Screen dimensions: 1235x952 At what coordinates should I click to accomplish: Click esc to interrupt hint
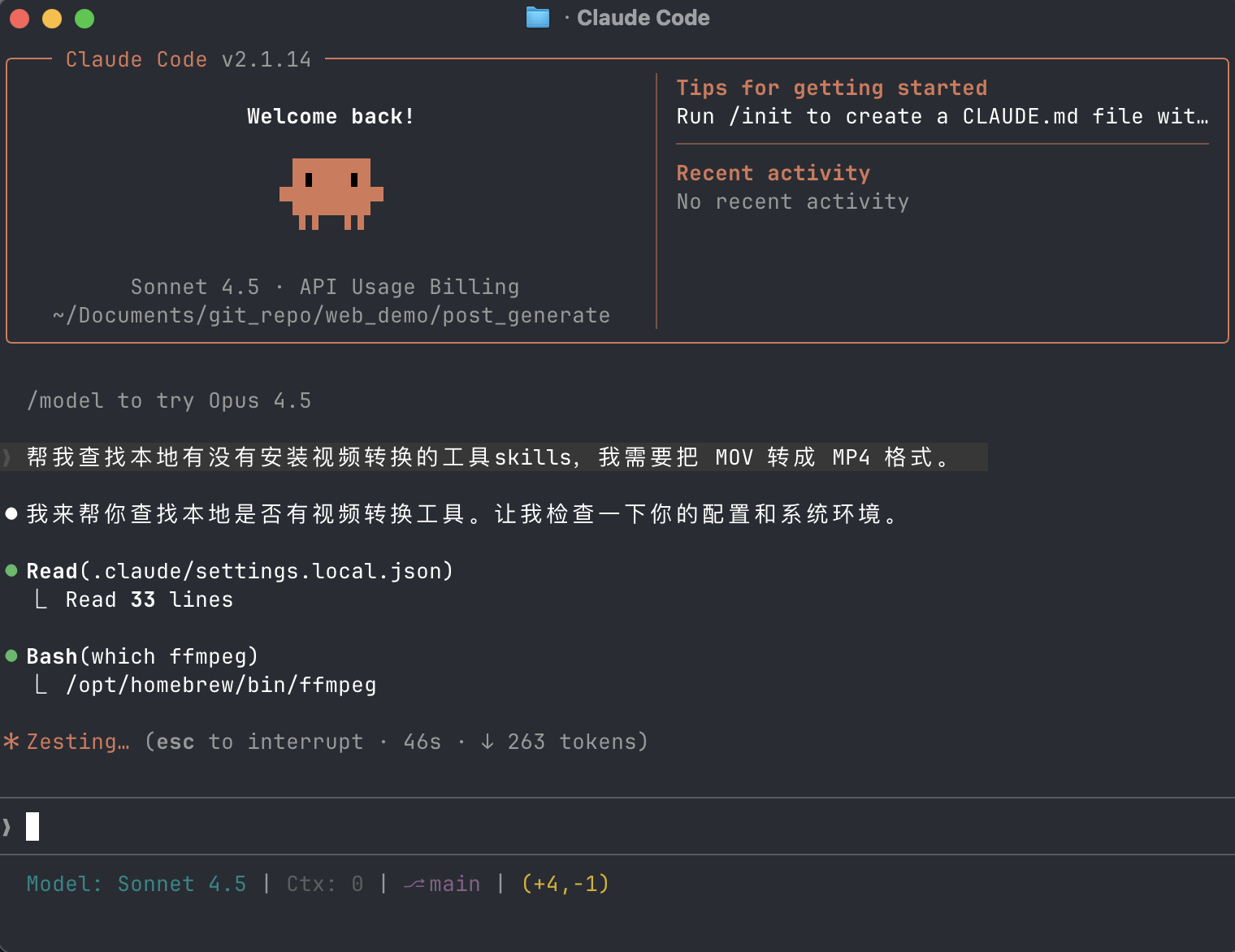pyautogui.click(x=260, y=742)
